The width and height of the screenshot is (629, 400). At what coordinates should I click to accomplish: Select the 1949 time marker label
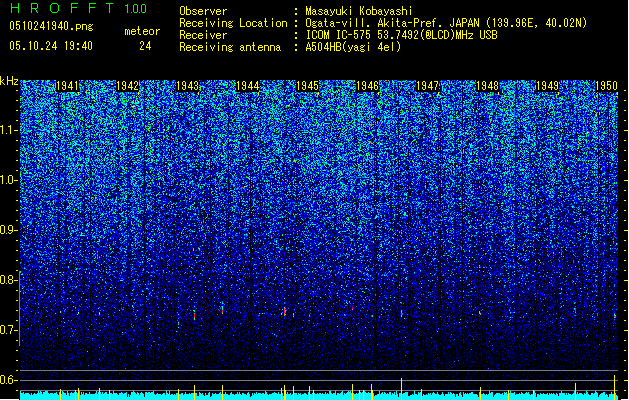click(548, 86)
